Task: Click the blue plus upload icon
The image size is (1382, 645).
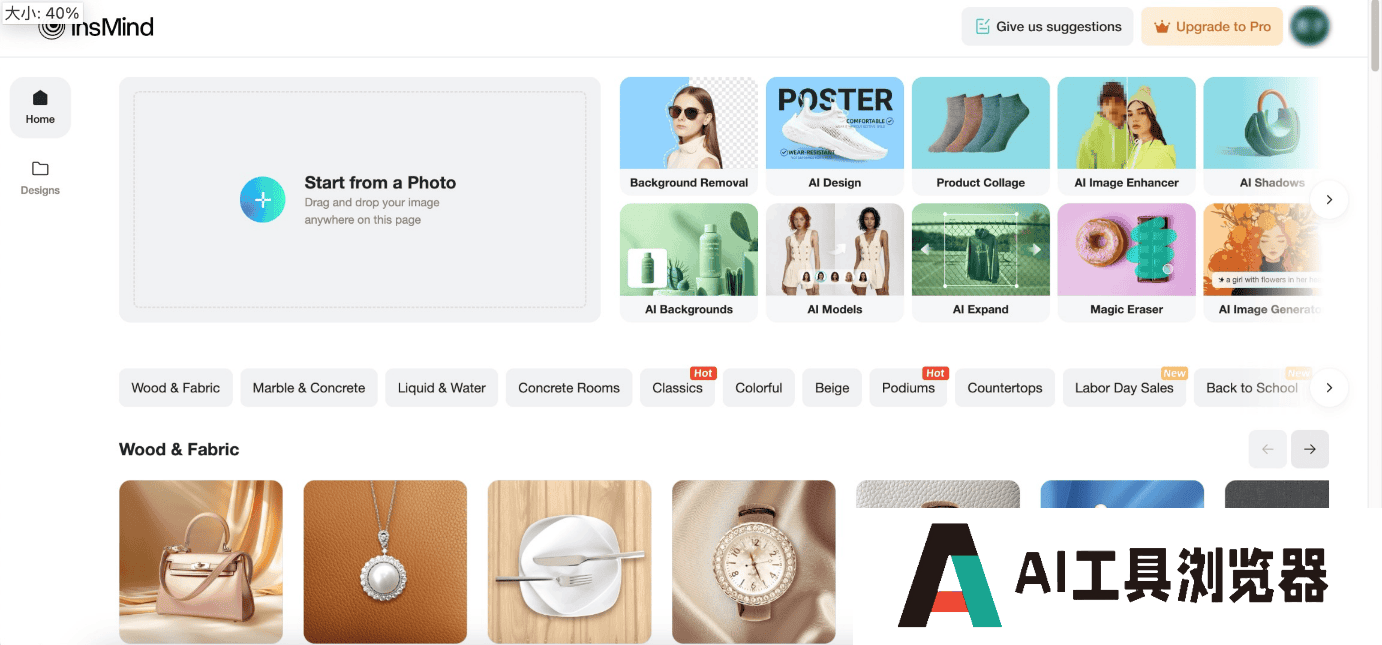Action: [263, 200]
